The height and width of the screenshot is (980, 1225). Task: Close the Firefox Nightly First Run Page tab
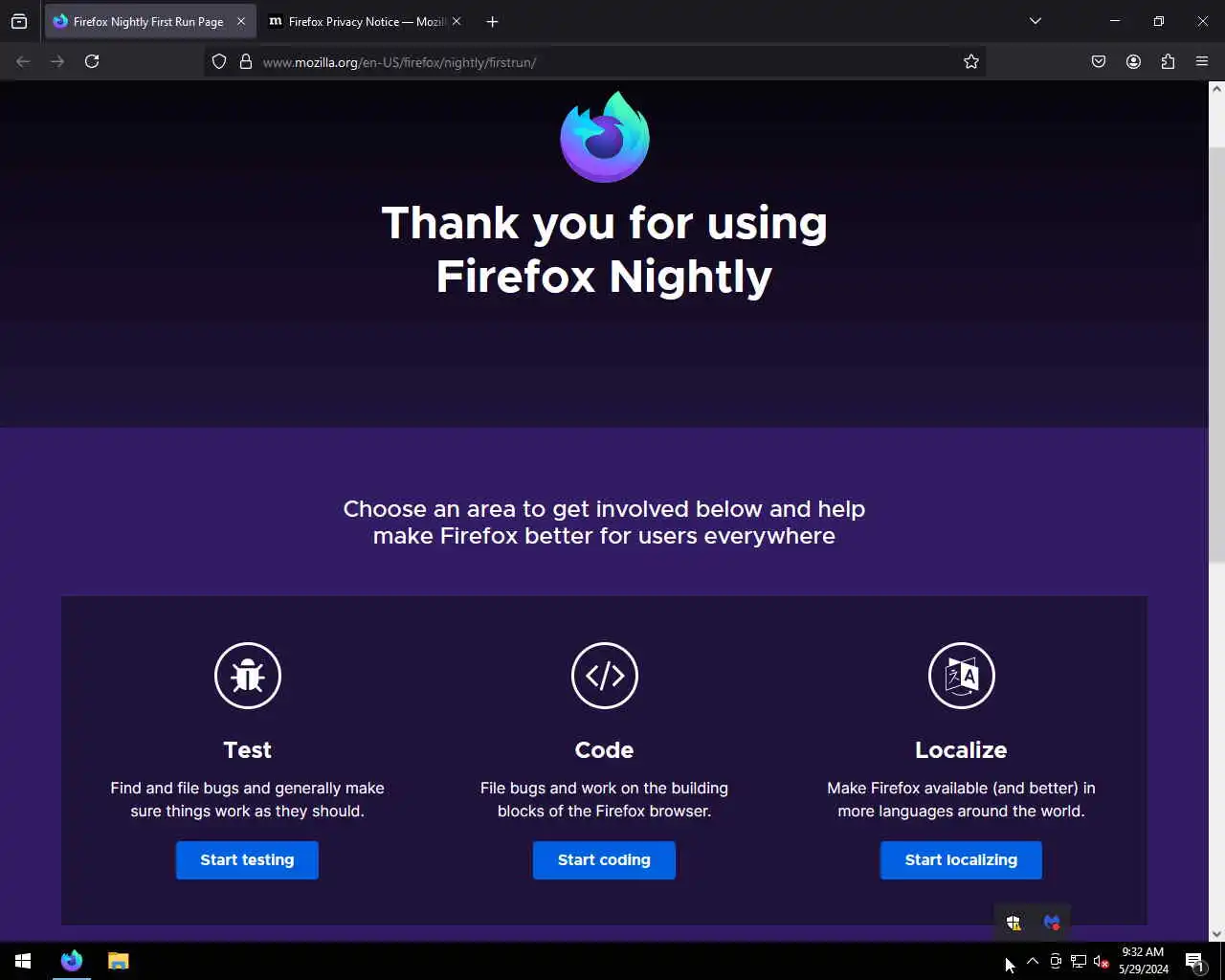[241, 21]
